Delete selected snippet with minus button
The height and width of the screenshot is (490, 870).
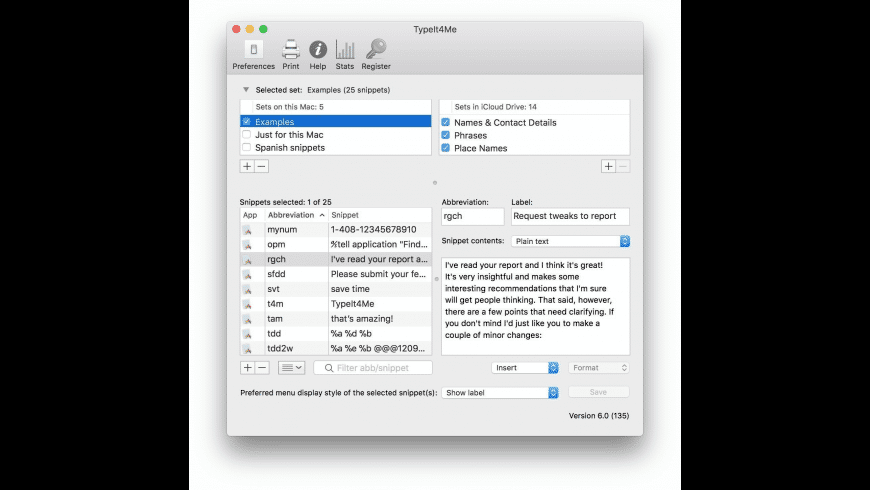pos(262,367)
